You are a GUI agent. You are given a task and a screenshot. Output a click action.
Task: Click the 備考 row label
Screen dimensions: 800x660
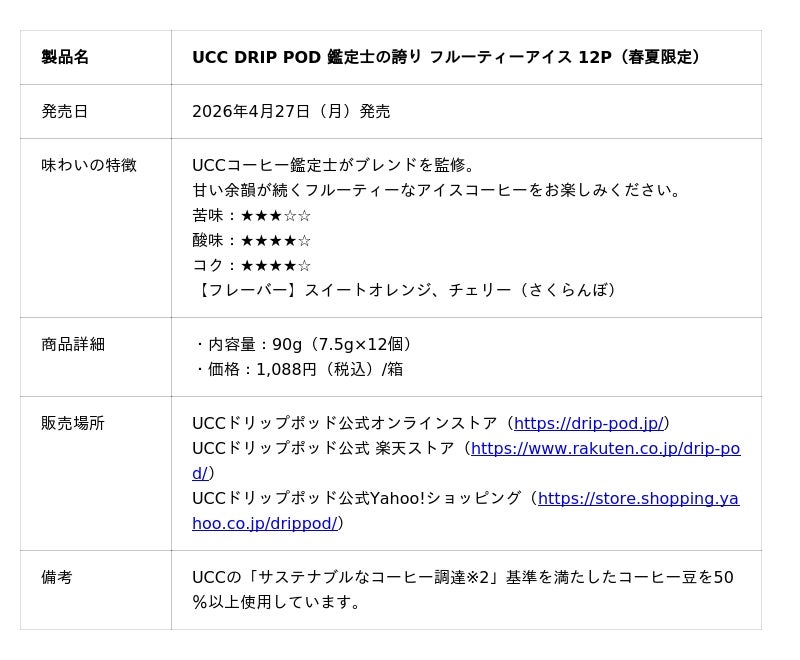point(57,577)
